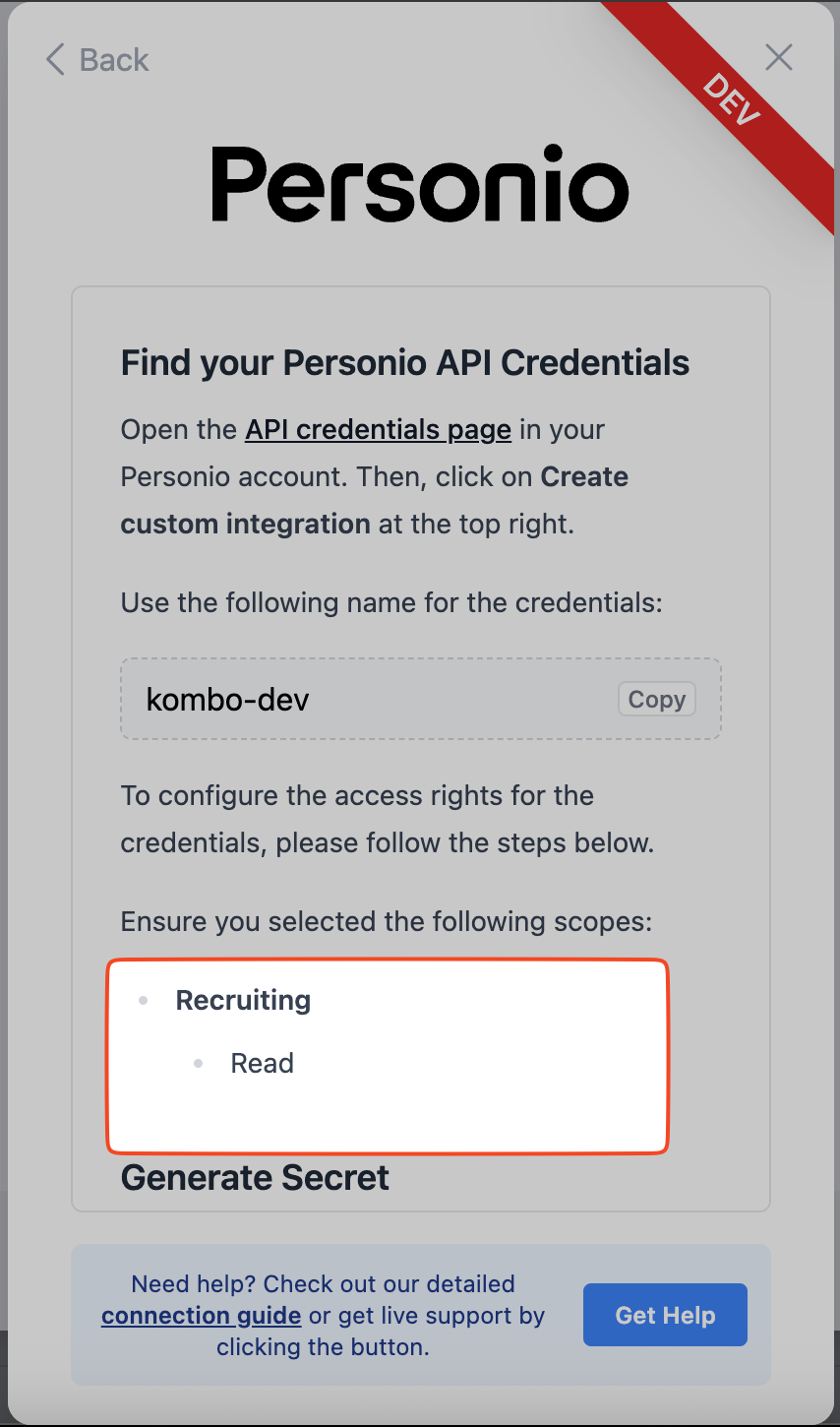
Task: Click the bold Create custom integration text
Action: point(246,524)
